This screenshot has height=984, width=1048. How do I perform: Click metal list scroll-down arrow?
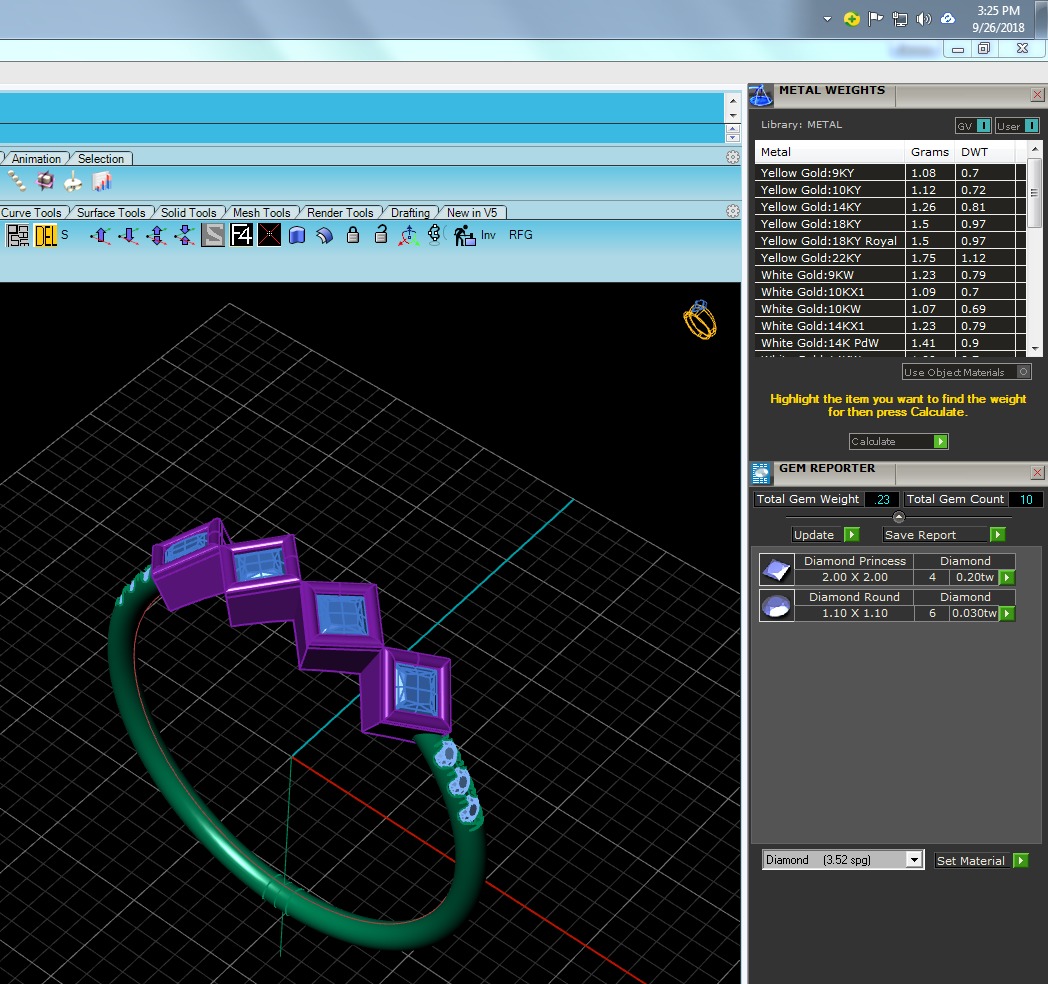(1035, 349)
